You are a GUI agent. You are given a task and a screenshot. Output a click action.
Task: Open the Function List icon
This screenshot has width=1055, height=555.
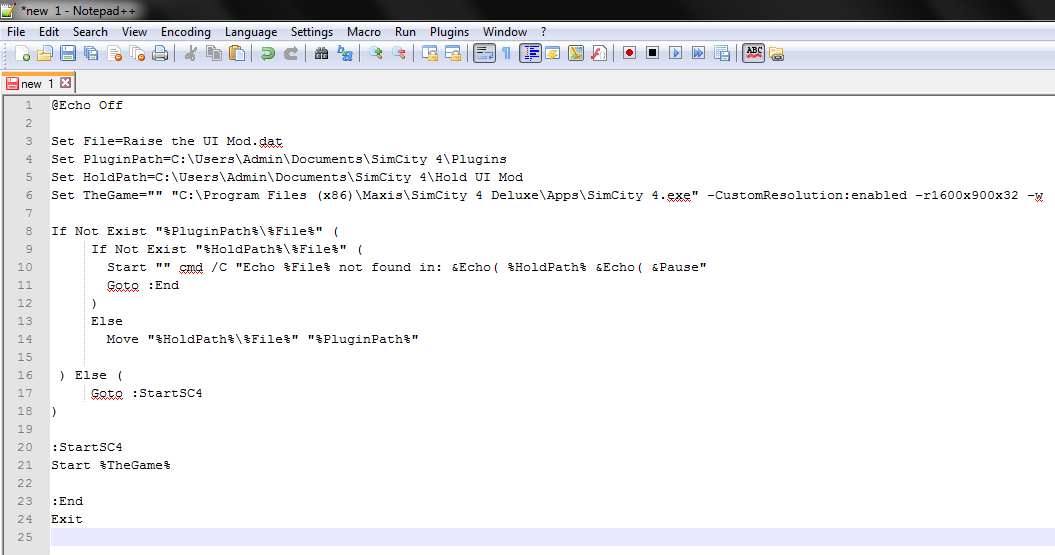click(x=599, y=53)
